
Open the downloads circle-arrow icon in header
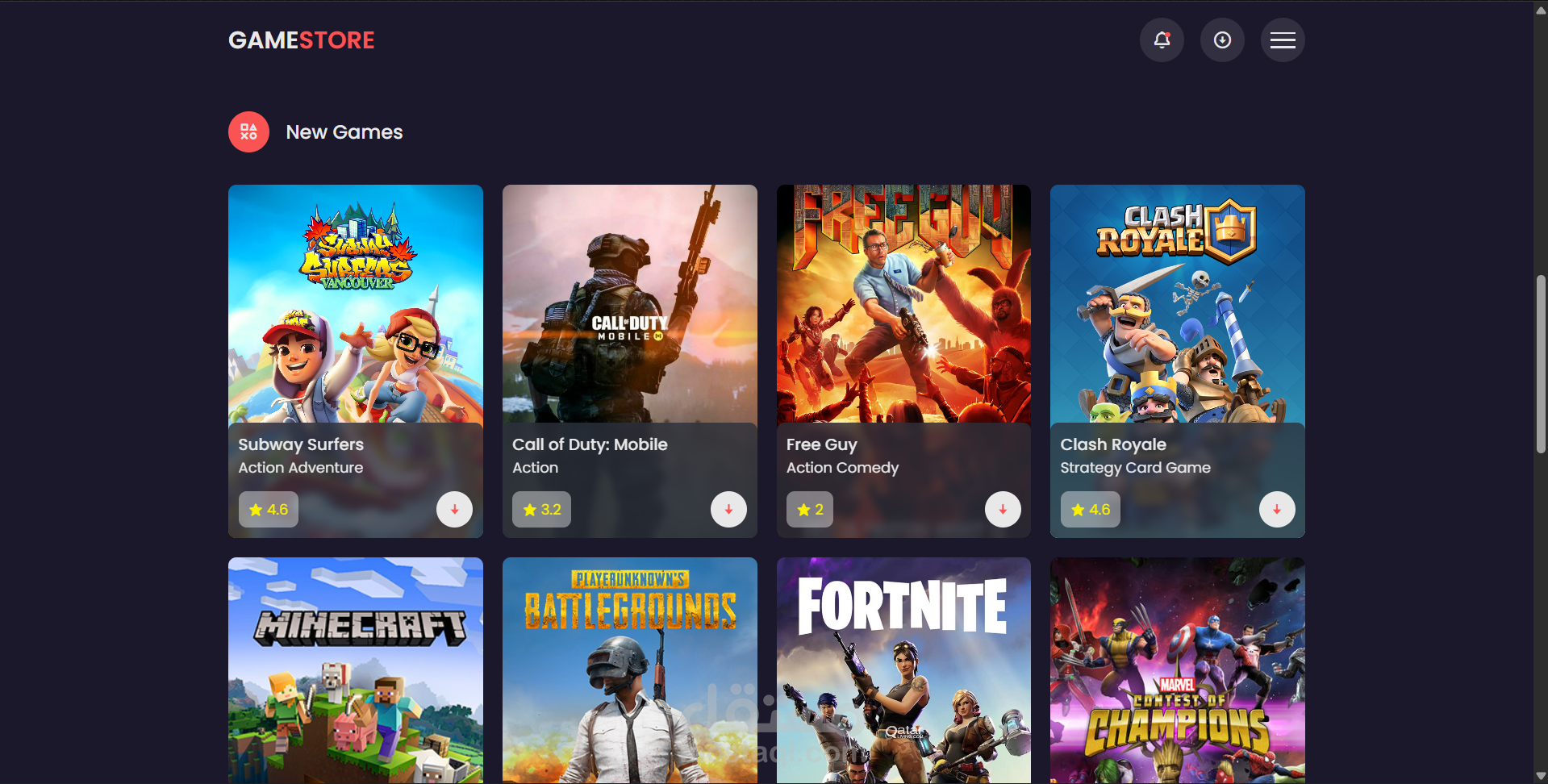pyautogui.click(x=1222, y=40)
